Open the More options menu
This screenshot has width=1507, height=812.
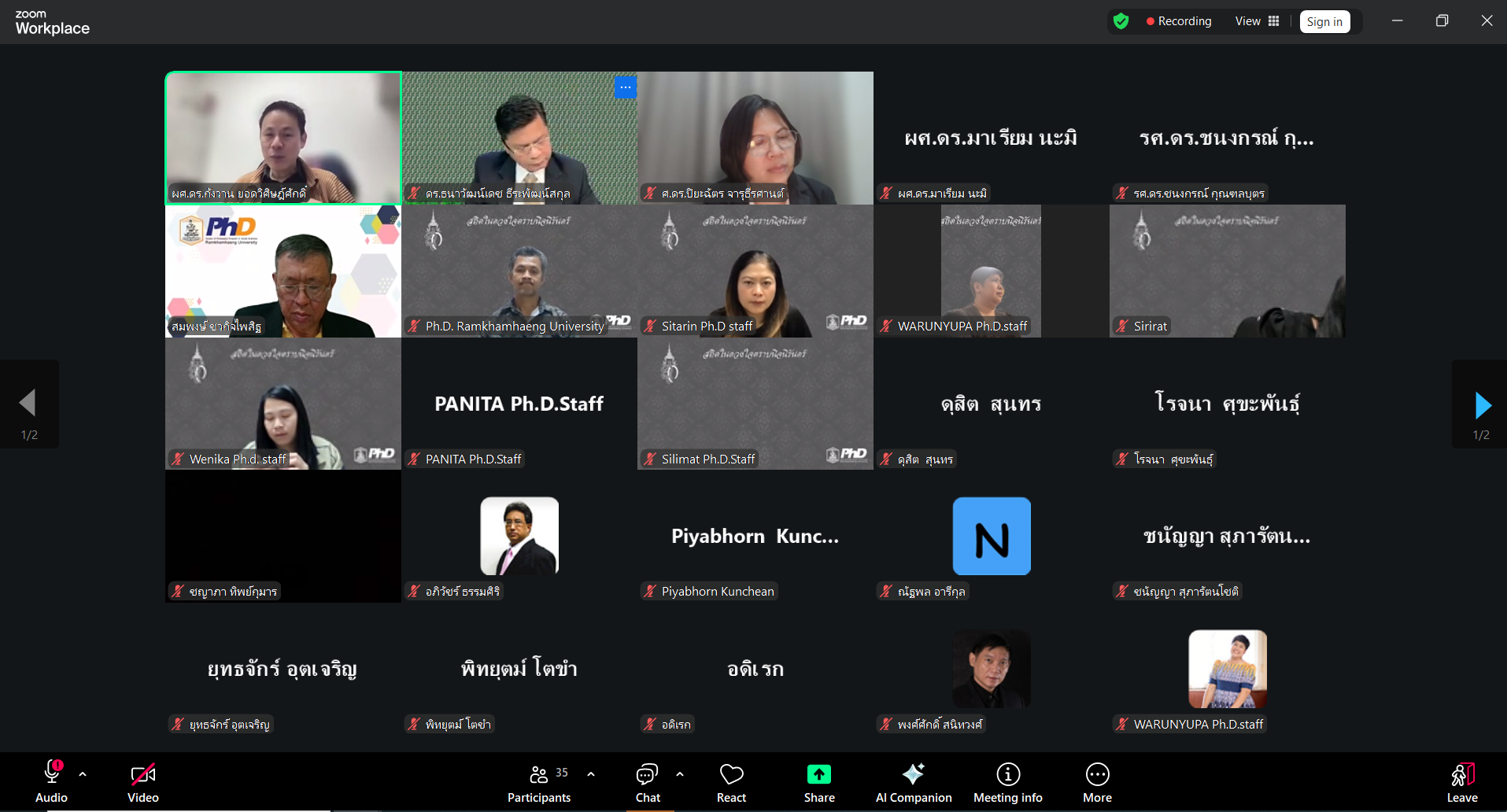[x=1097, y=782]
